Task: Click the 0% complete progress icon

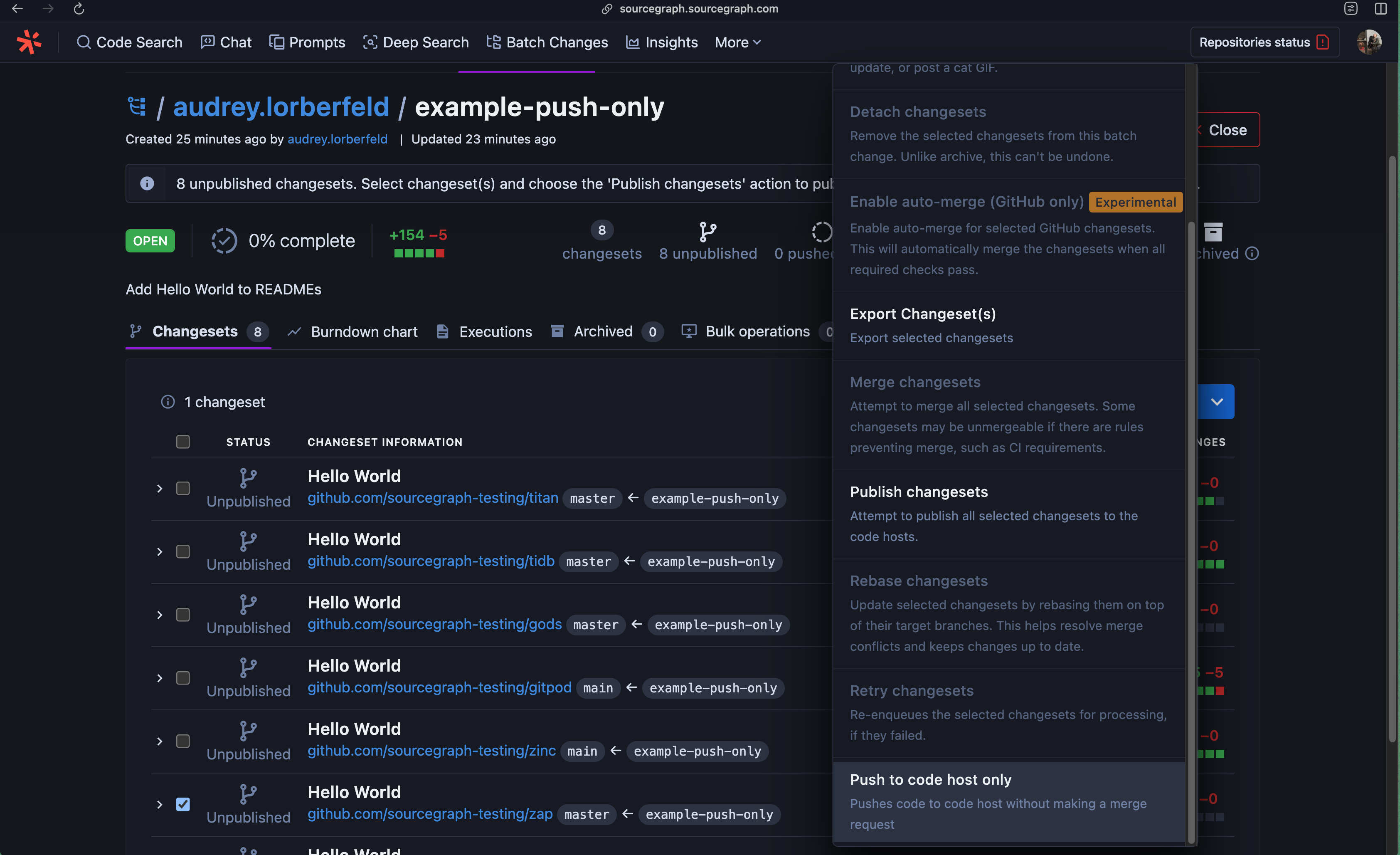Action: point(224,240)
